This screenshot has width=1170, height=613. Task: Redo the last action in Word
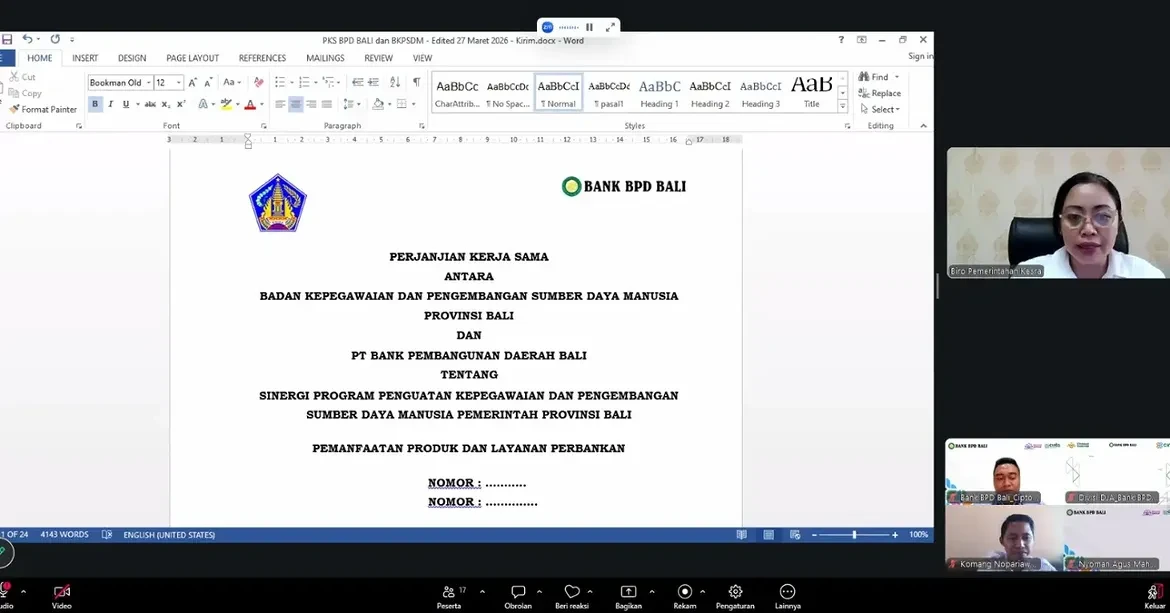point(55,40)
